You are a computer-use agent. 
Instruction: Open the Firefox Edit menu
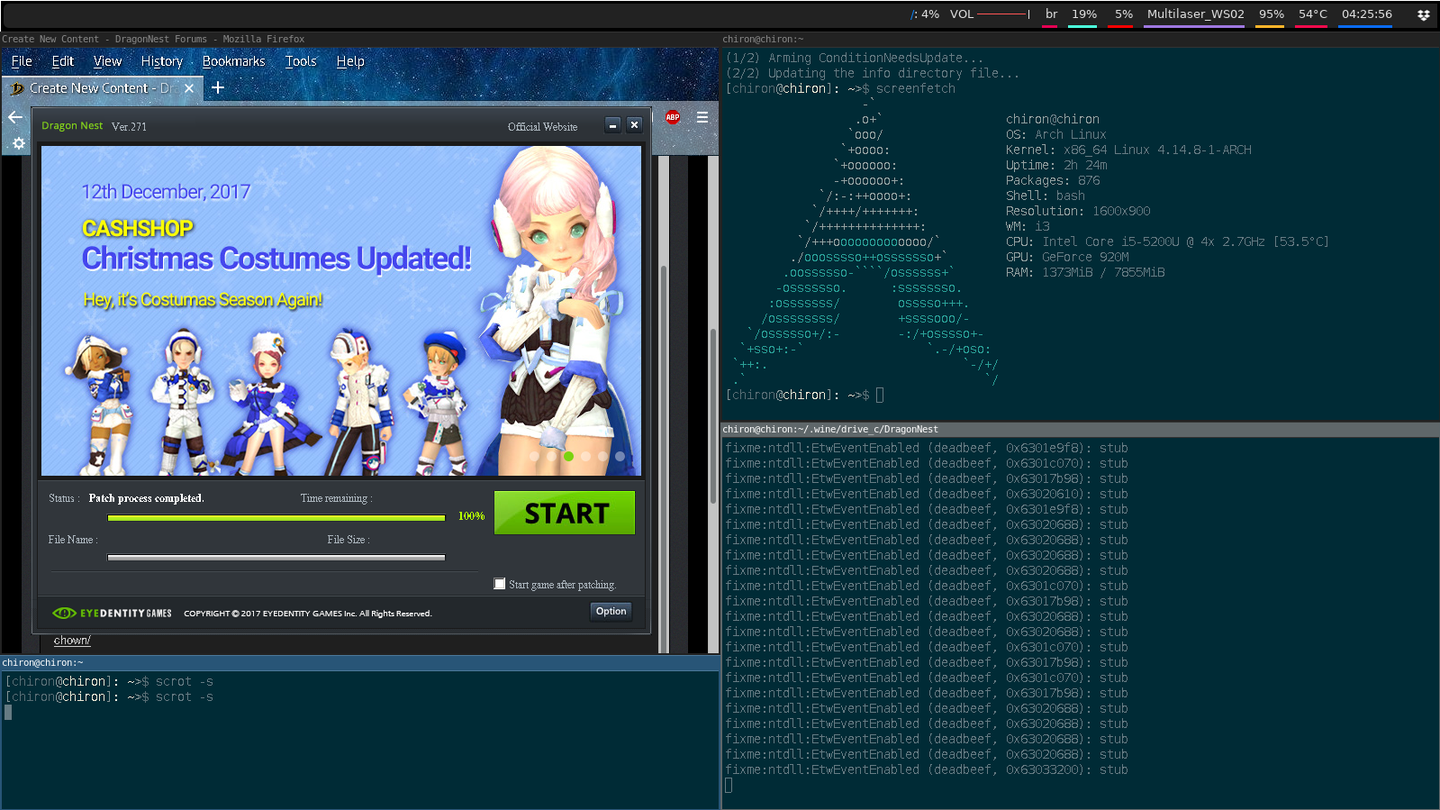click(x=63, y=61)
